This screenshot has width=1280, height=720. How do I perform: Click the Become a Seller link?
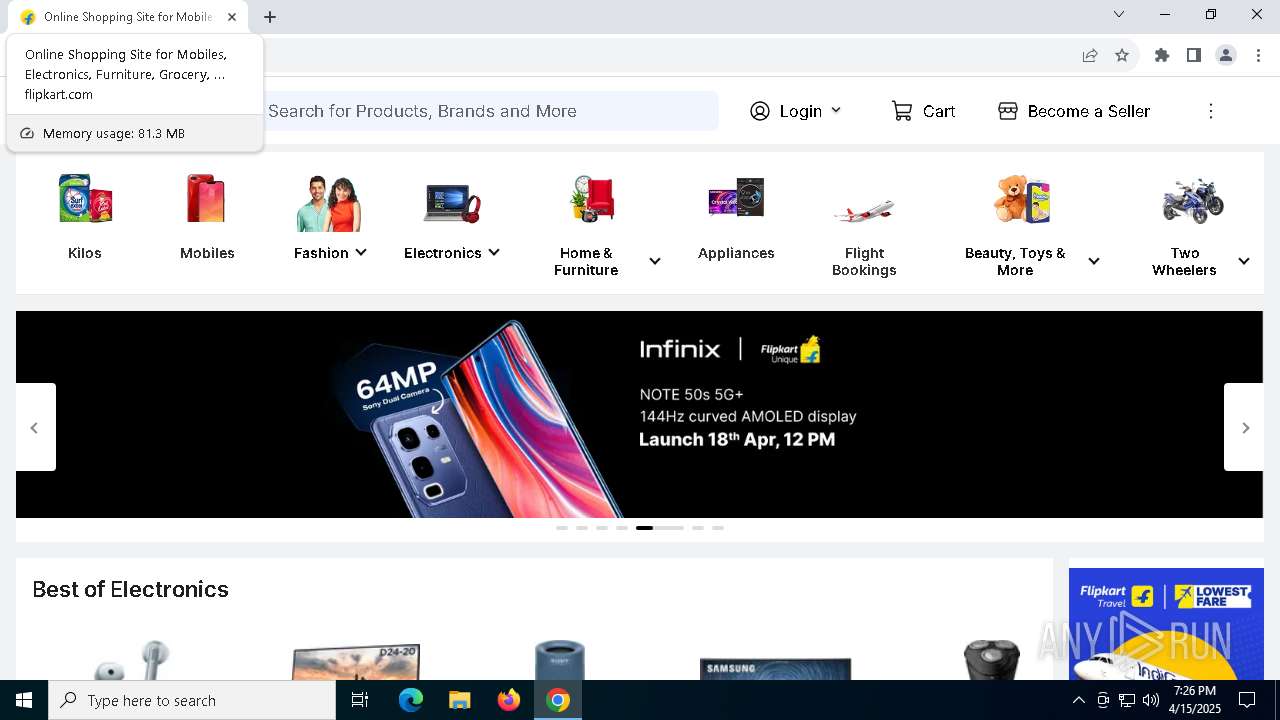pyautogui.click(x=1089, y=111)
